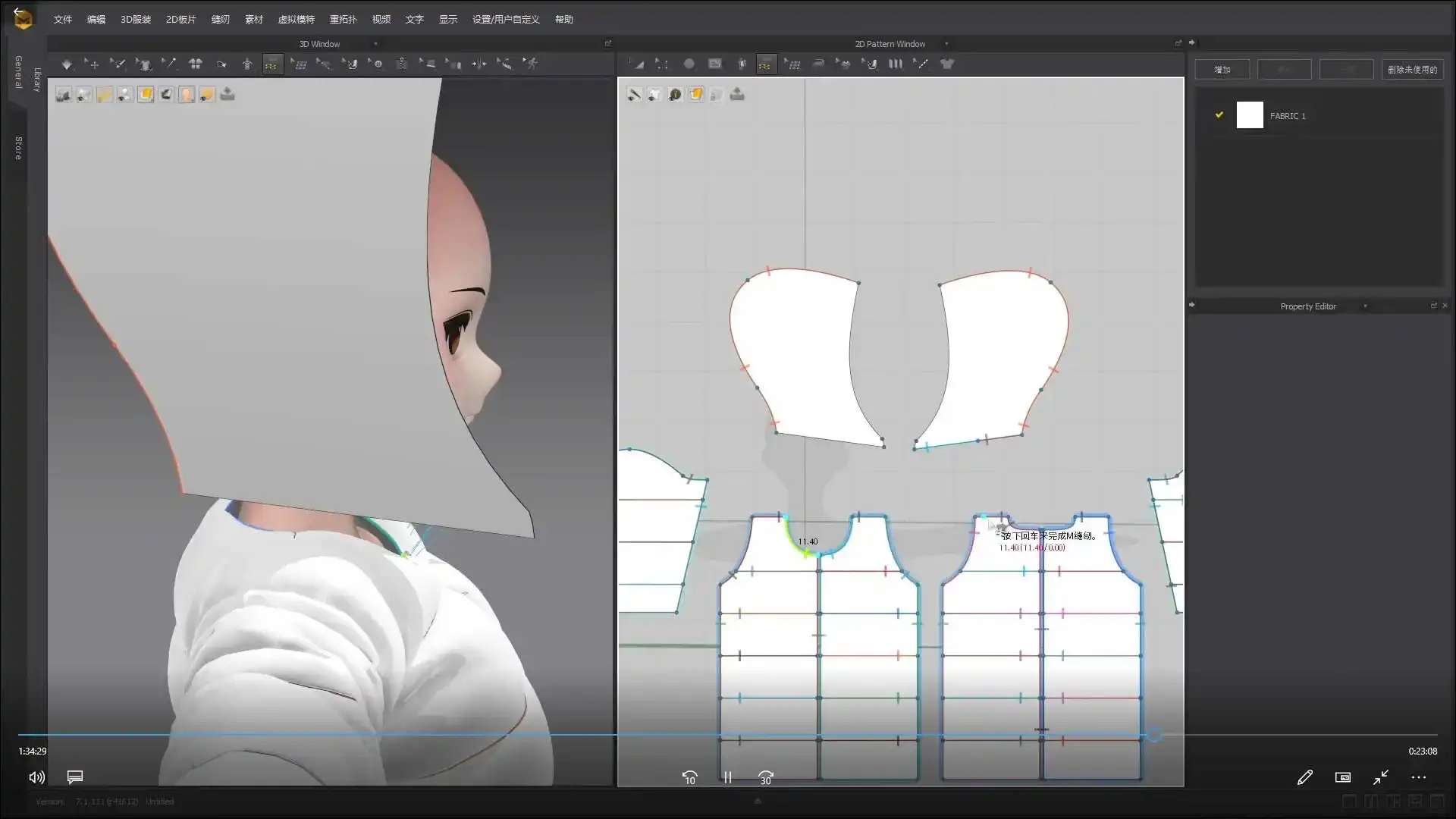Click the pencil annotation icon
Screen dimensions: 1456x819
(x=1305, y=777)
